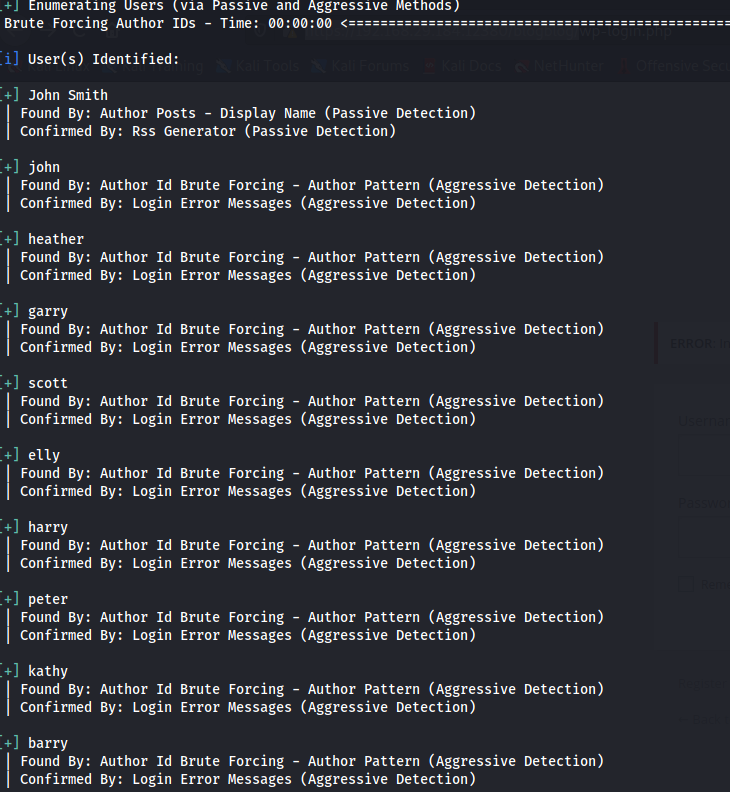Click the [+] marker next to heather
Image resolution: width=730 pixels, height=792 pixels.
tap(9, 239)
